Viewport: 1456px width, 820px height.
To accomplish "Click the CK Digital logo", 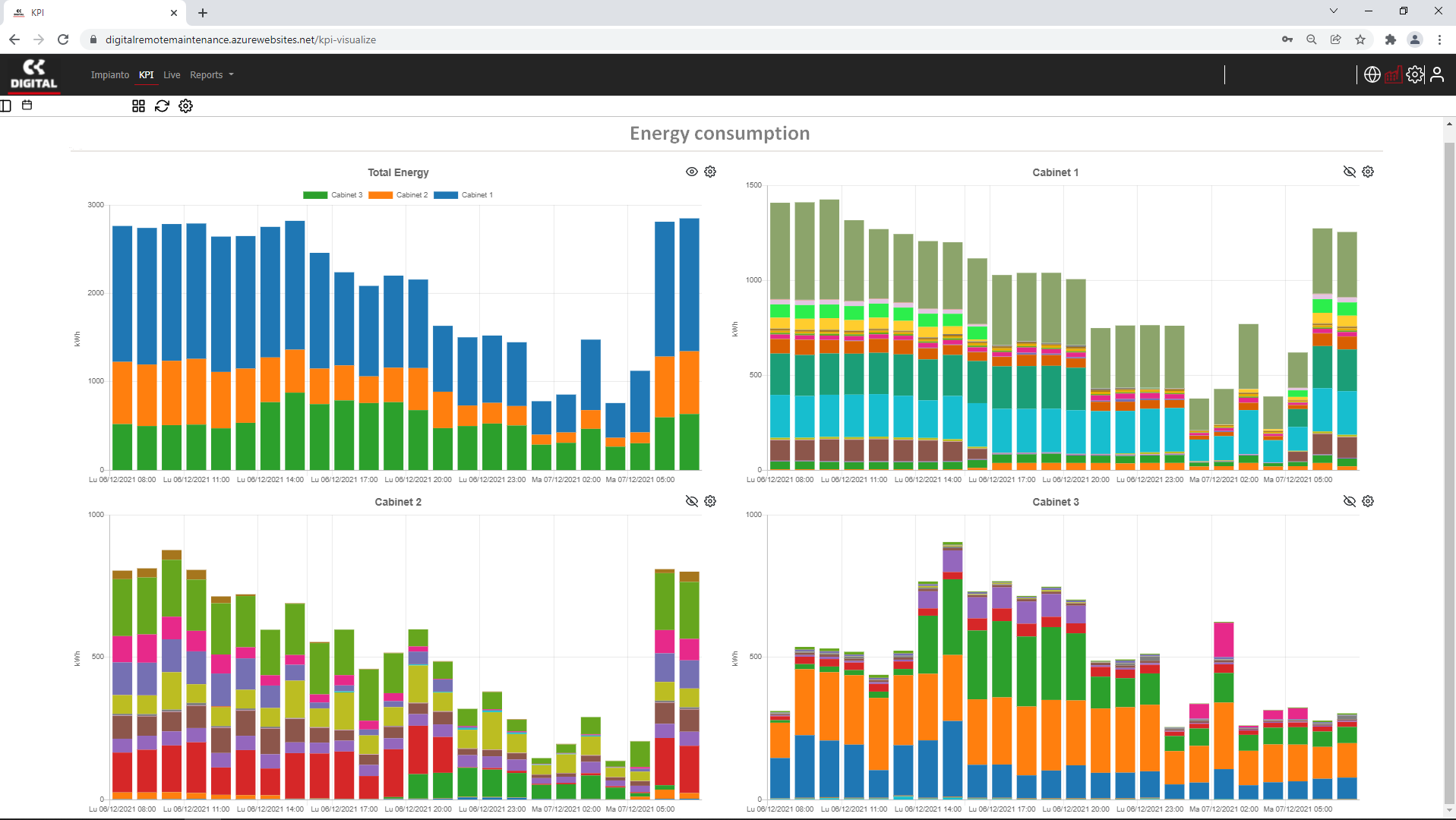I will pos(33,75).
